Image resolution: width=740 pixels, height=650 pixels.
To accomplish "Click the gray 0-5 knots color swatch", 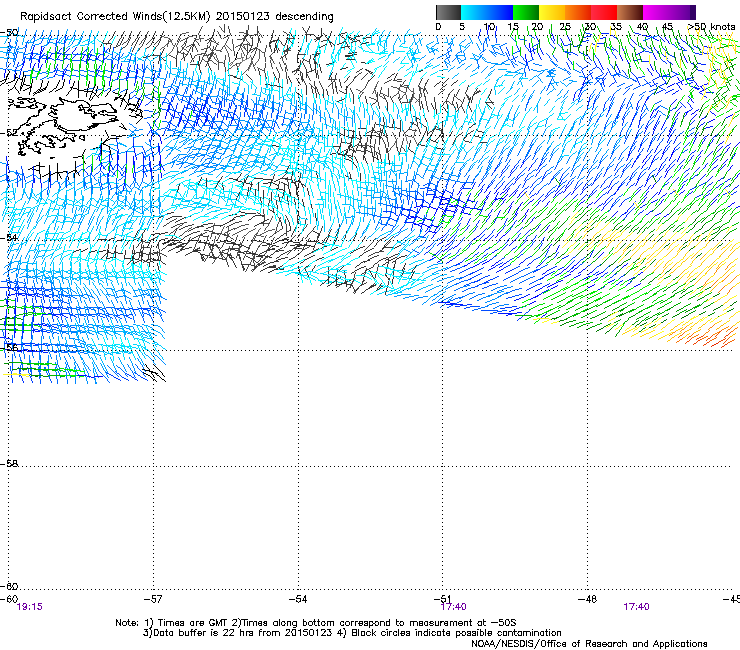I will click(x=448, y=12).
